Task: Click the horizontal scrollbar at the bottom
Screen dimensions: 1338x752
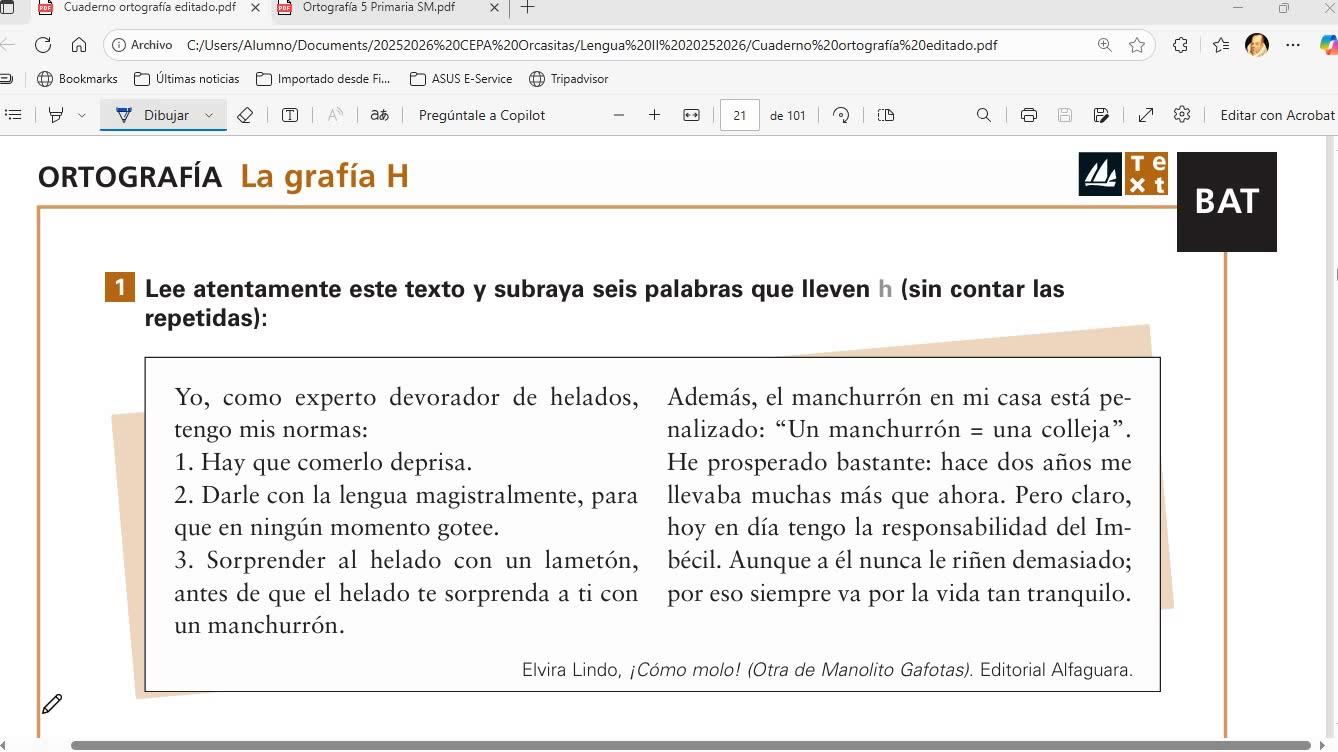Action: pyautogui.click(x=690, y=746)
